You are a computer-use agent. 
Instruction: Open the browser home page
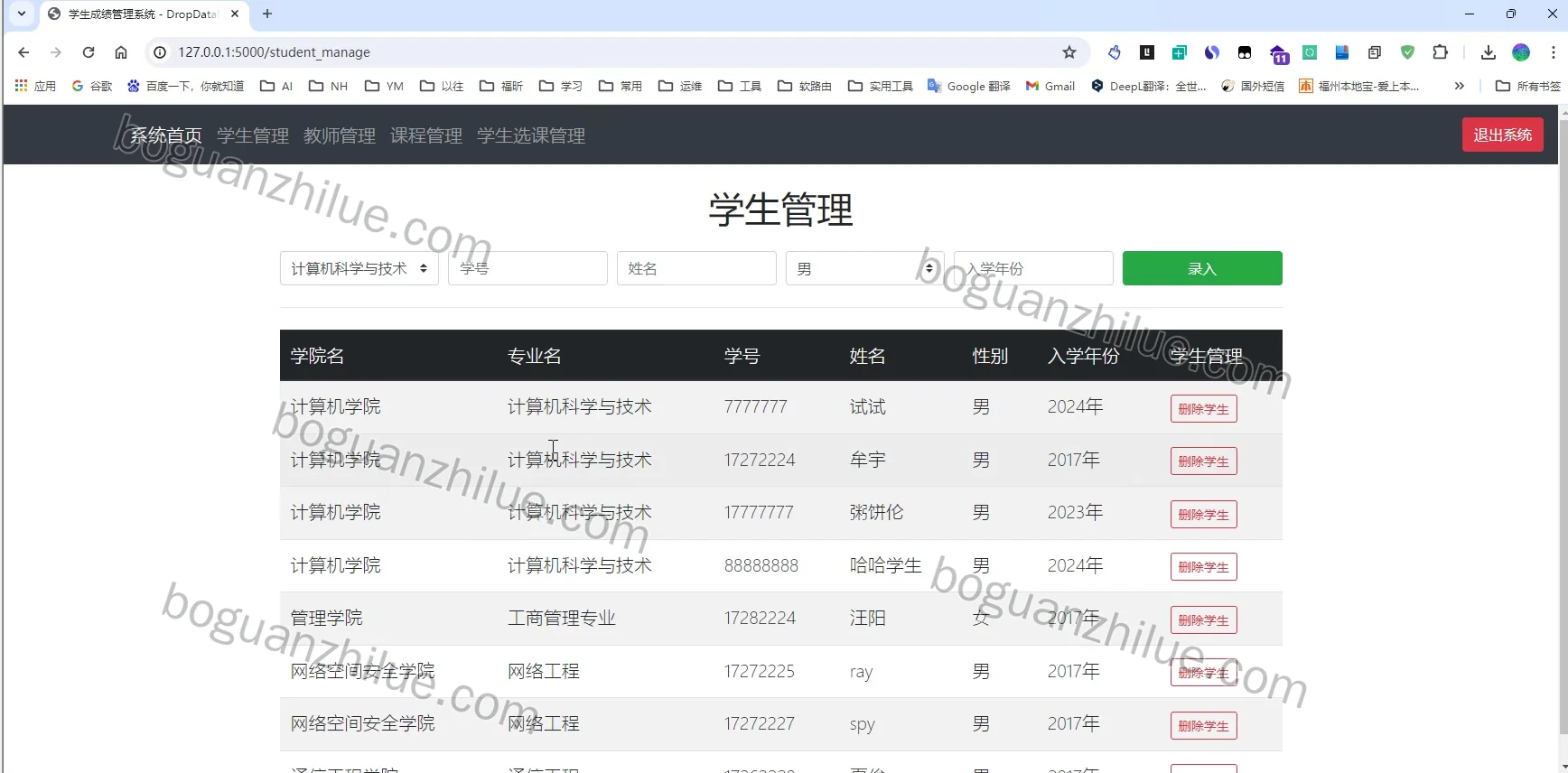coord(121,52)
